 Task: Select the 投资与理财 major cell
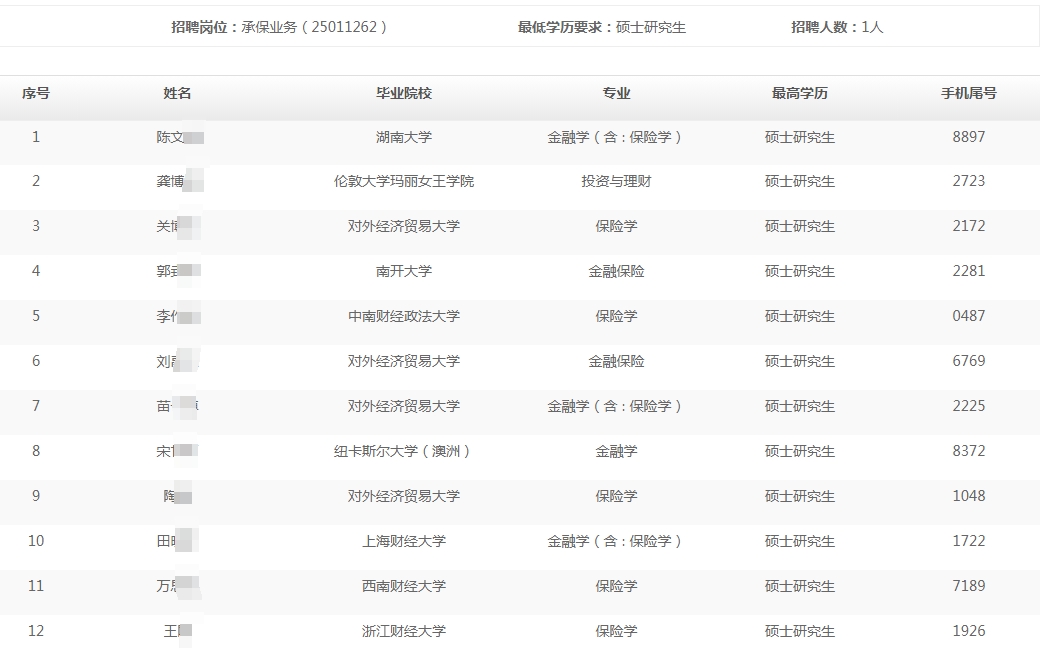pos(616,181)
